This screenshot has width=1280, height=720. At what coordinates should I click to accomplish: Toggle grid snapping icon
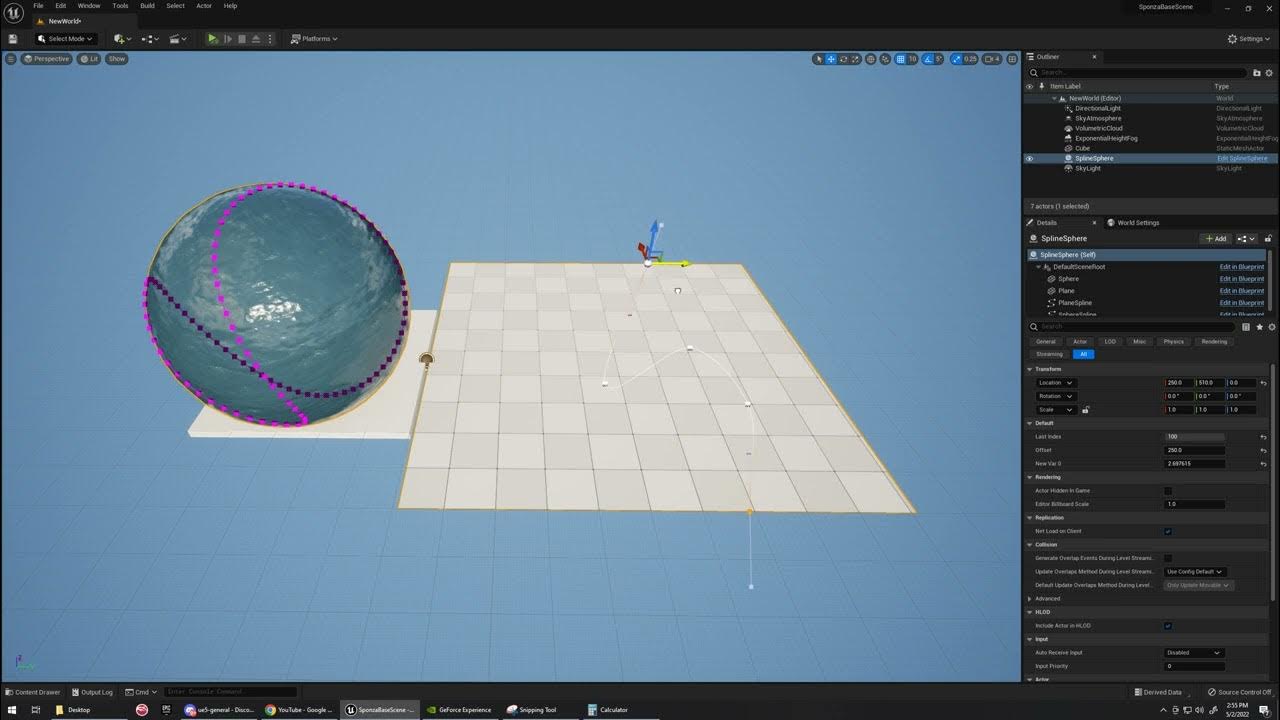coord(900,59)
